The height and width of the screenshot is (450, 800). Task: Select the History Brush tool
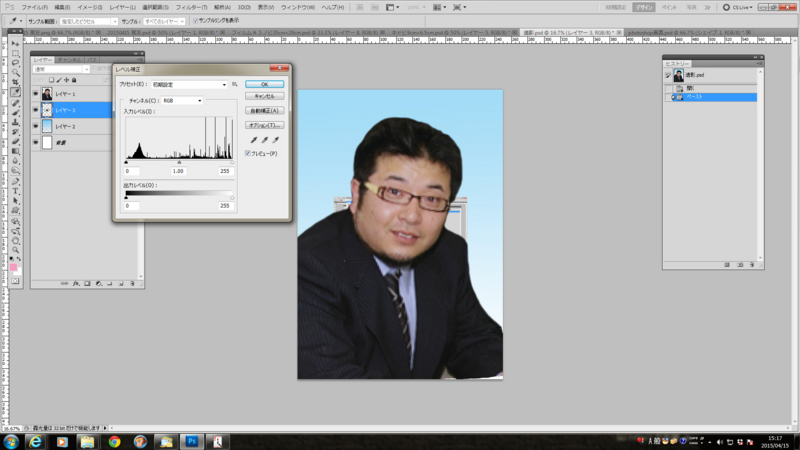tap(15, 132)
